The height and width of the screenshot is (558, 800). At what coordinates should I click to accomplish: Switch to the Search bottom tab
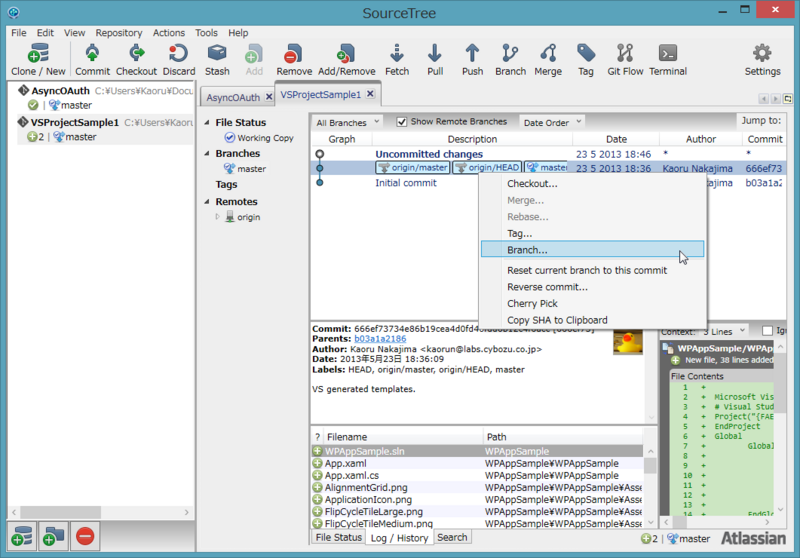[452, 537]
